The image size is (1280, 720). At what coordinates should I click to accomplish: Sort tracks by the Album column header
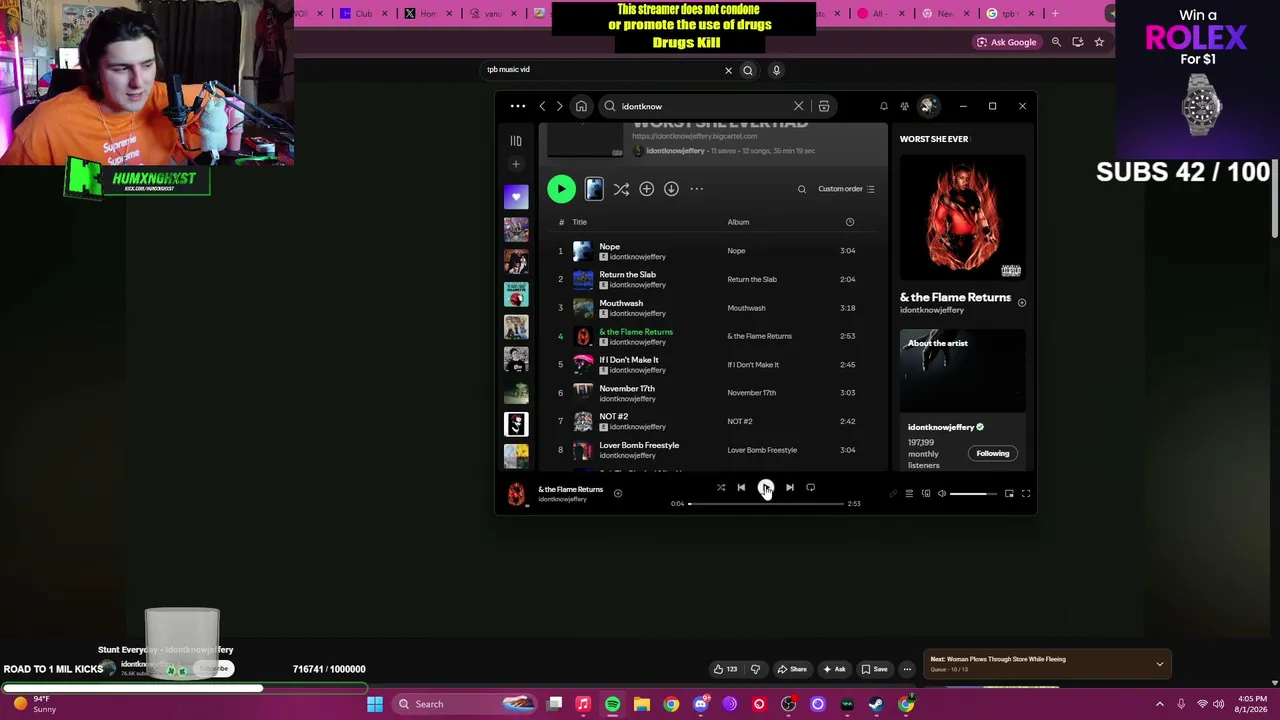(738, 222)
